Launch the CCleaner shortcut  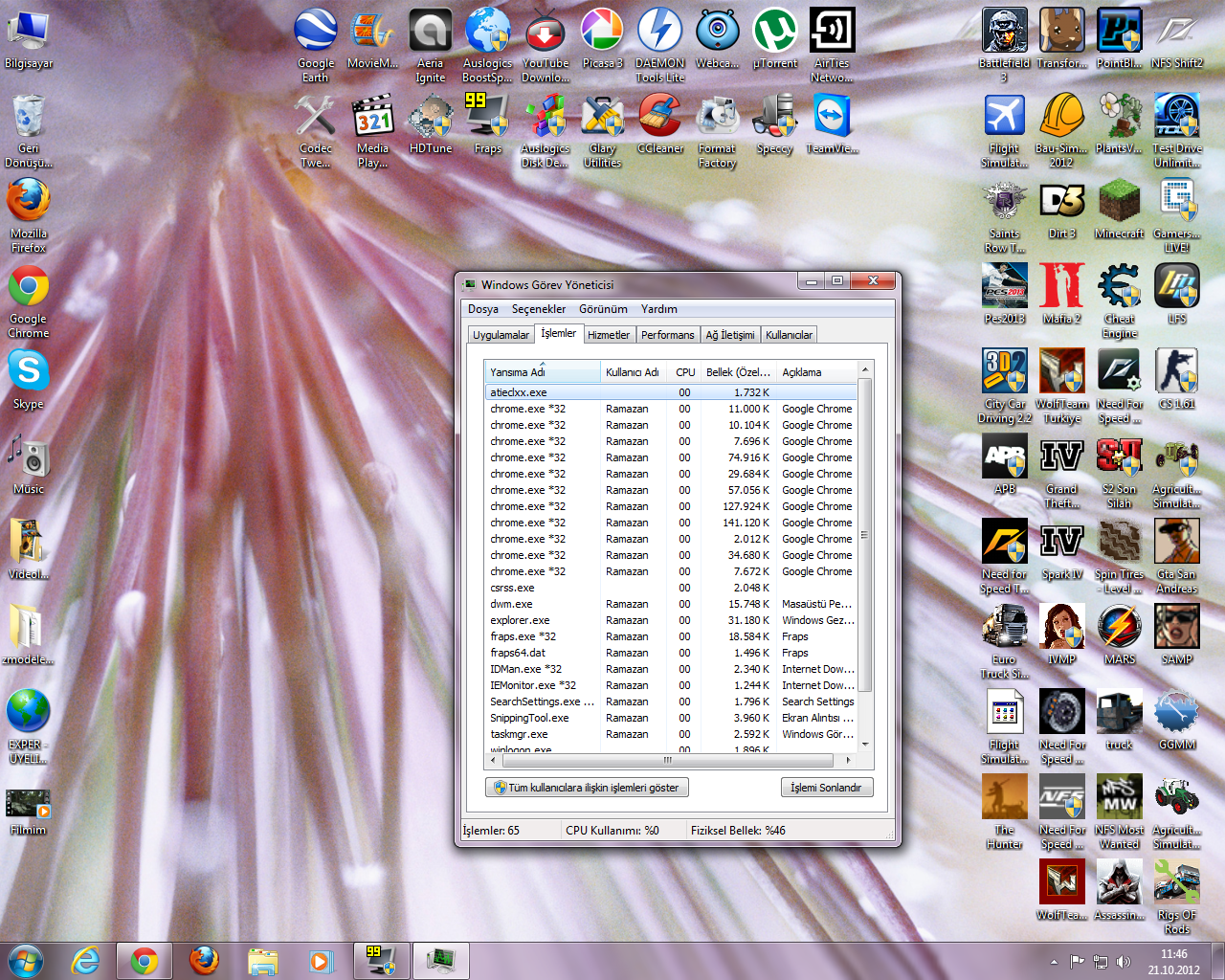pos(659,123)
